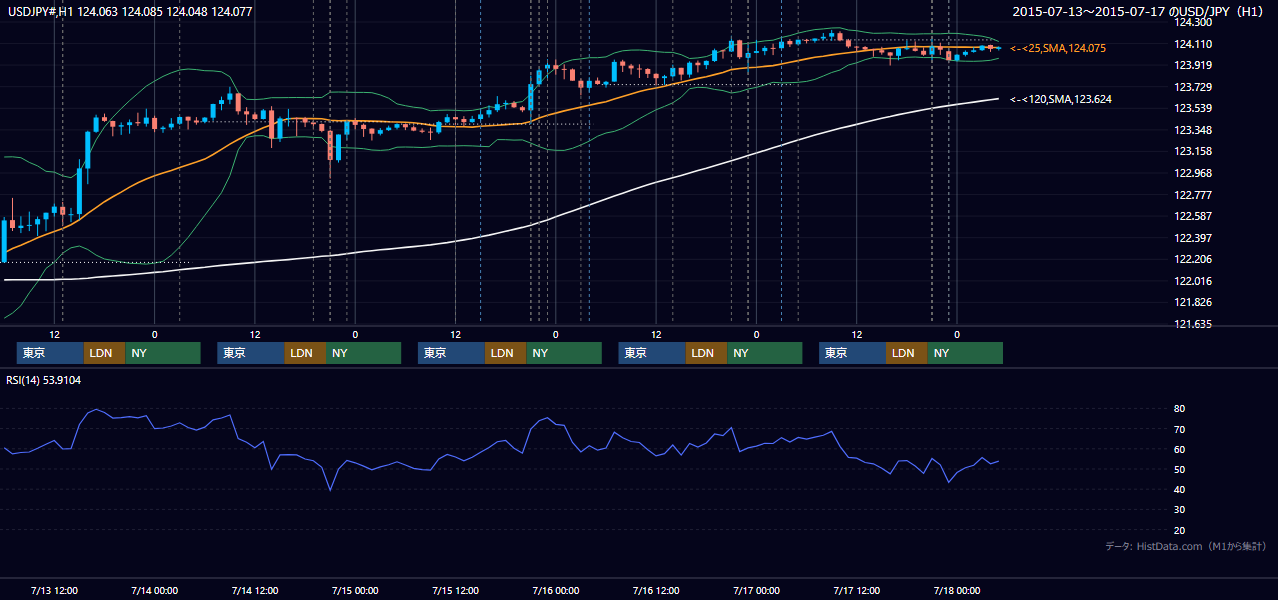Select the RSI(14) 53.9104 indicator label
1278x600 pixels.
pos(44,380)
